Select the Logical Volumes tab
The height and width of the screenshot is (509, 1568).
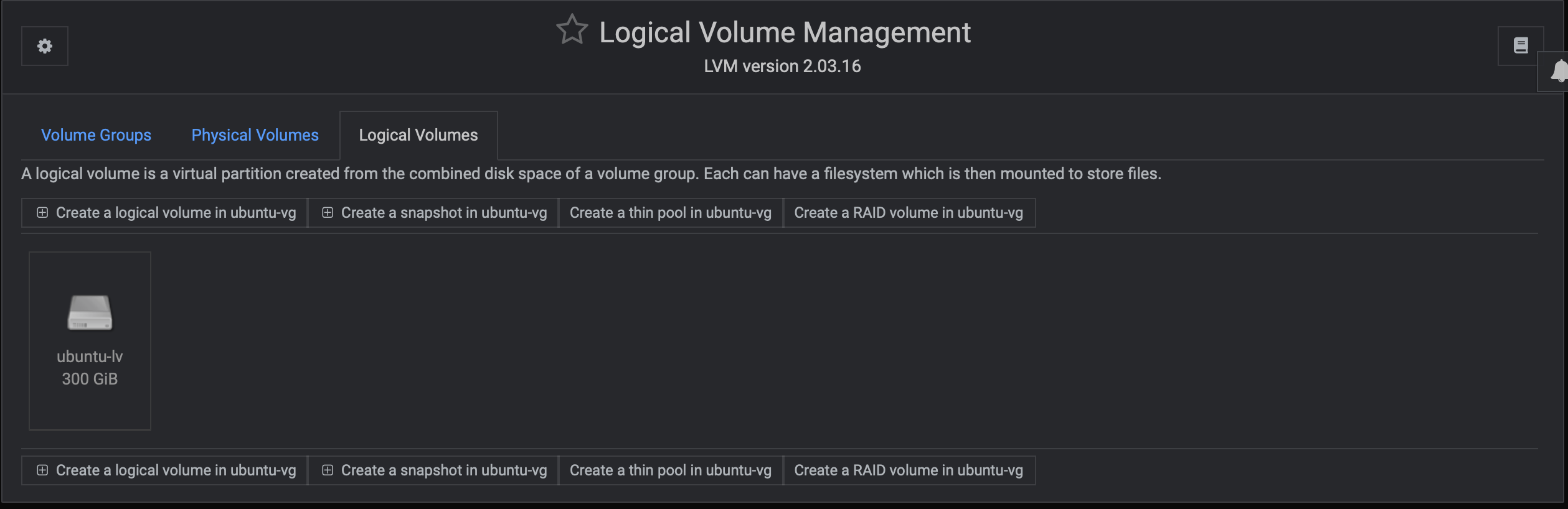click(418, 135)
